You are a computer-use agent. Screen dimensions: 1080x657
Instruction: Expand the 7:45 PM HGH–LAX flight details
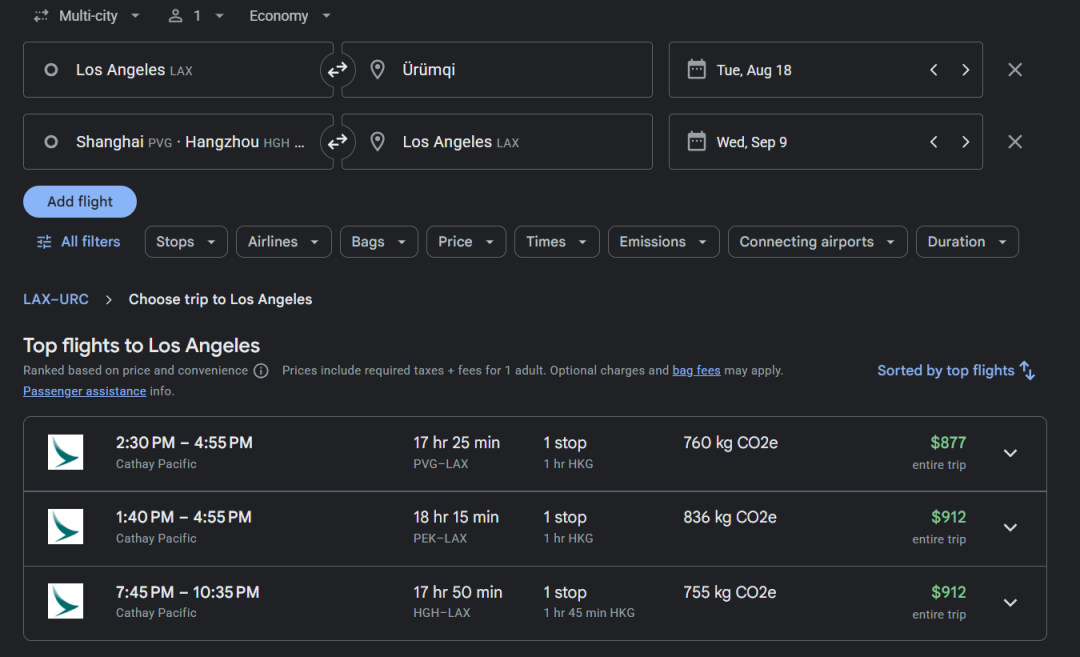tap(1010, 602)
